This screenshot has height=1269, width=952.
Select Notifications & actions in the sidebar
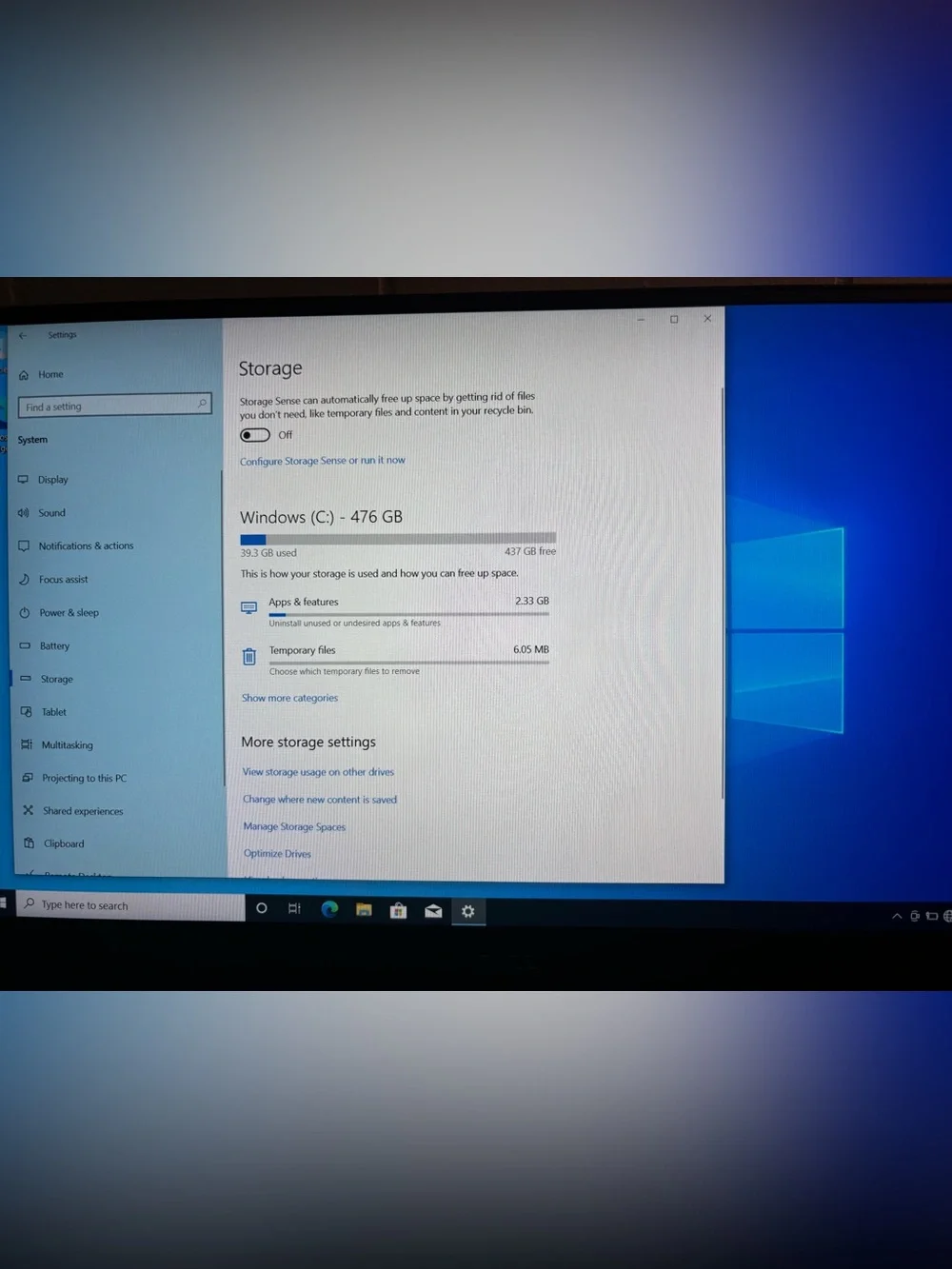click(76, 545)
